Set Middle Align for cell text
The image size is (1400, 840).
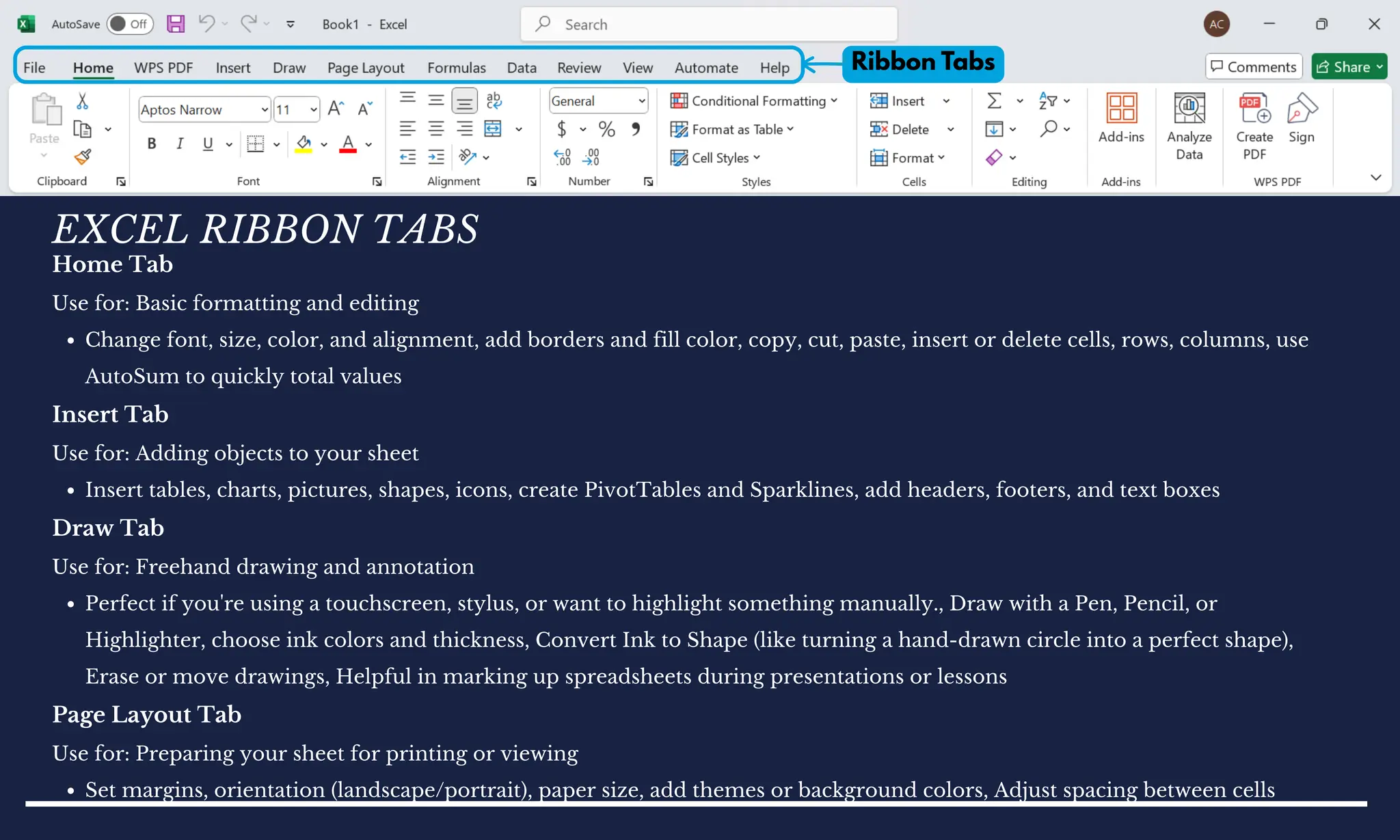436,100
